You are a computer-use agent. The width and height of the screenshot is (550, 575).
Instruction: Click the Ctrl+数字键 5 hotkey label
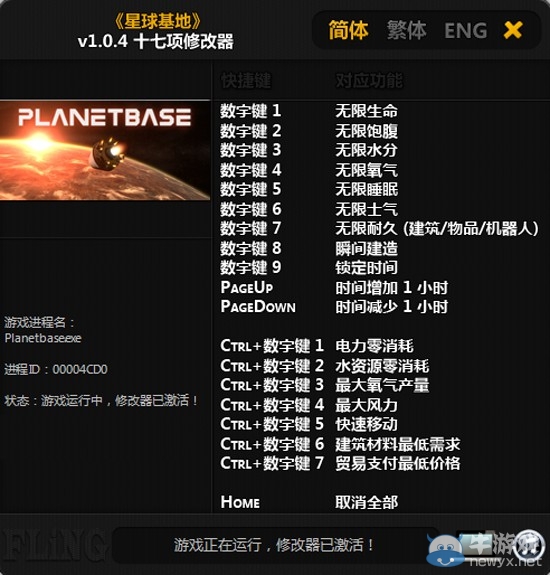[272, 424]
